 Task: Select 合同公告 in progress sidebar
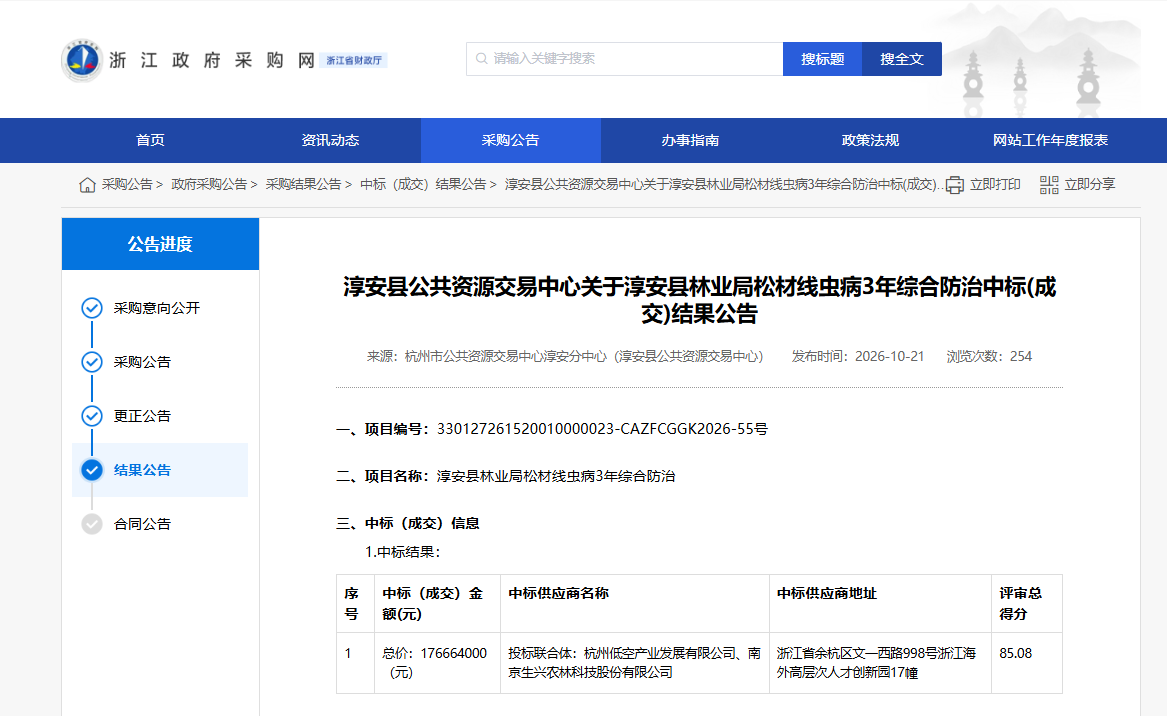coord(142,524)
